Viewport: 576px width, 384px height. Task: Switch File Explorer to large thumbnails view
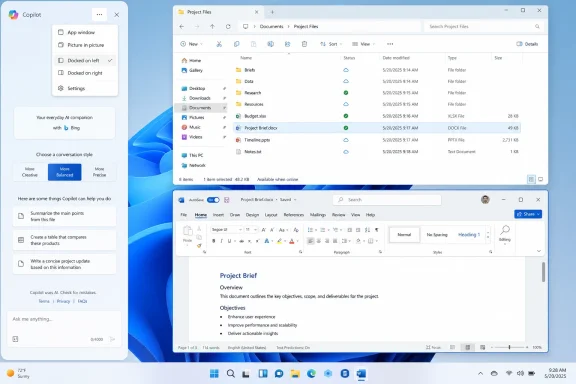540,179
